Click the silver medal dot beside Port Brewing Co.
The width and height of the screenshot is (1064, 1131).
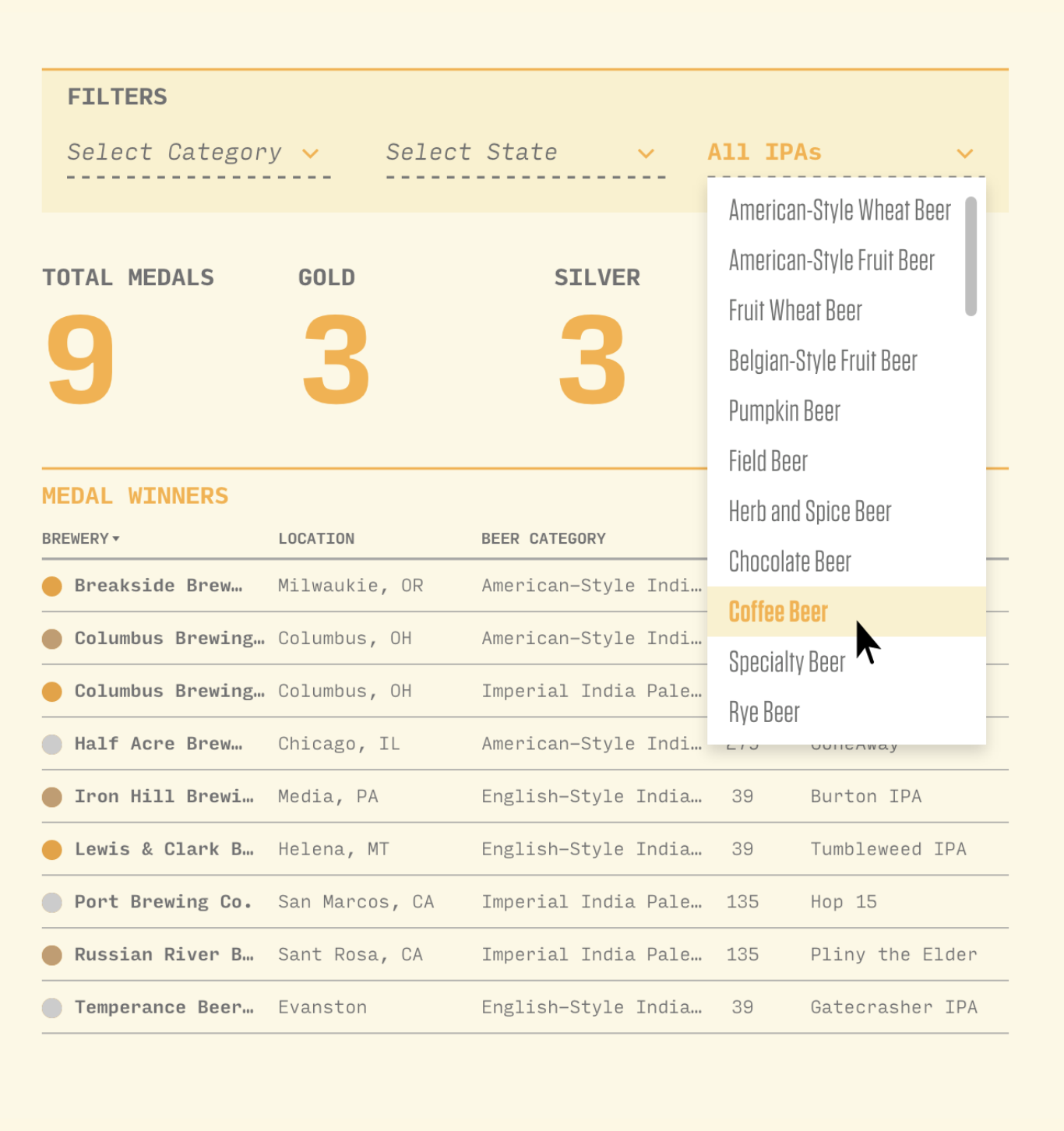coord(52,902)
